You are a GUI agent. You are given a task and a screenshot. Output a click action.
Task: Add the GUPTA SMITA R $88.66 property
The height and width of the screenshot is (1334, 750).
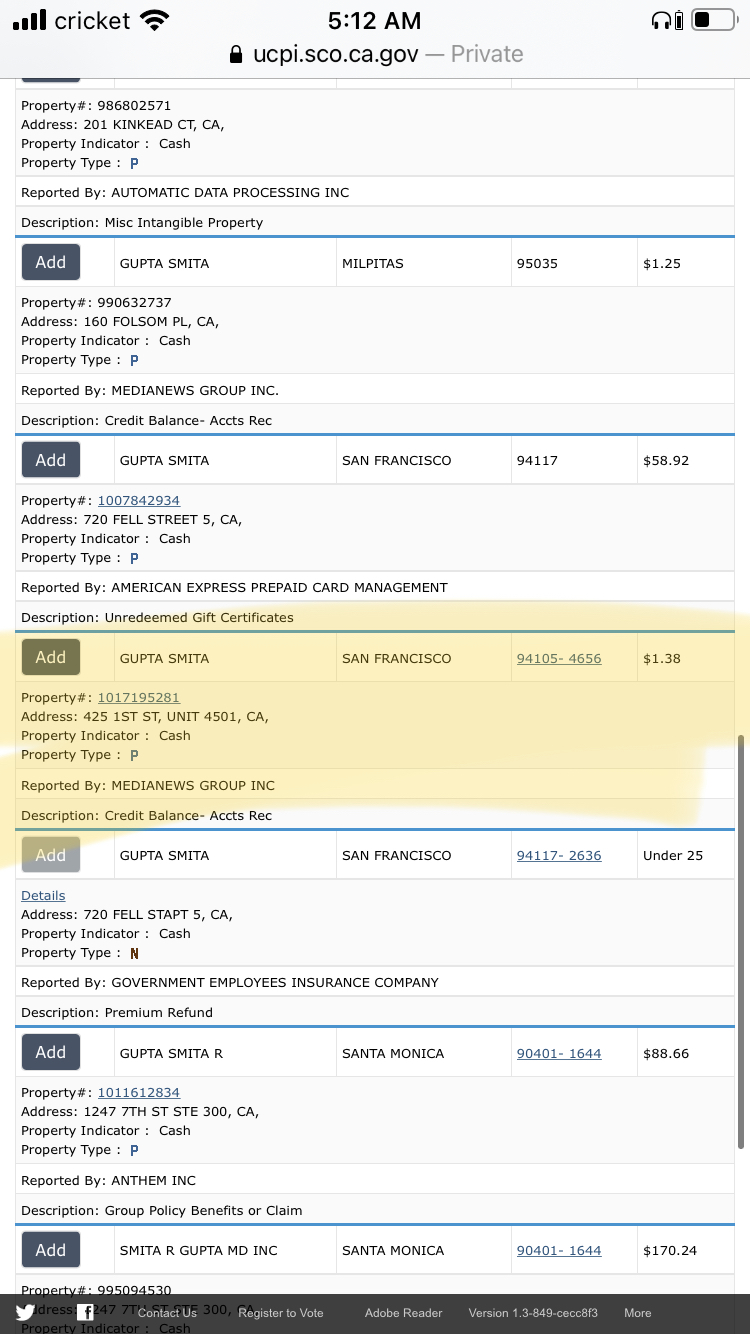click(51, 1052)
